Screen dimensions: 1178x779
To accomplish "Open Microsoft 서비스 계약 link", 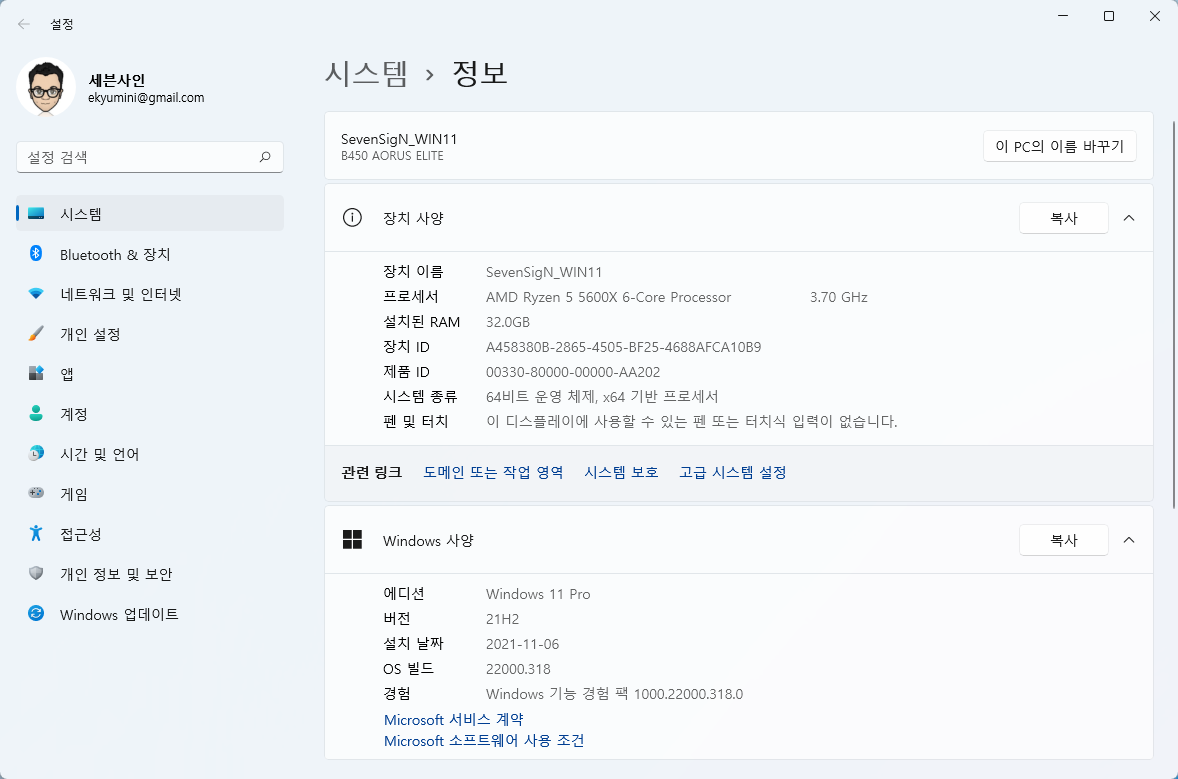I will [x=454, y=720].
